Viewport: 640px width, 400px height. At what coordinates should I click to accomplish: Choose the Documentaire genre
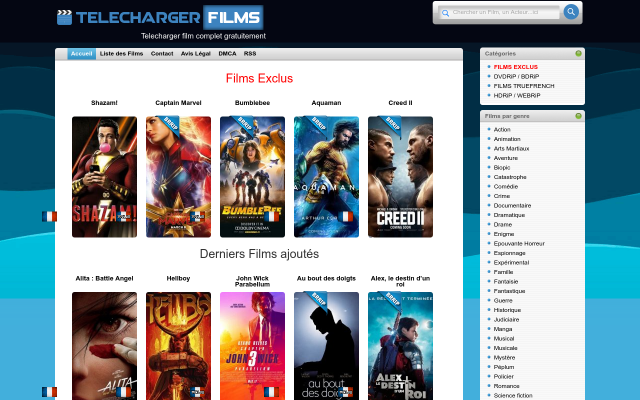tap(512, 206)
